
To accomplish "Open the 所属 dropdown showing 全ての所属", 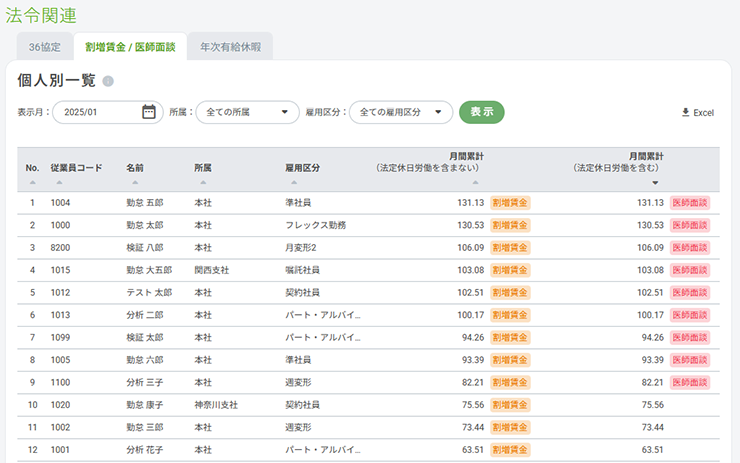I will coord(247,112).
